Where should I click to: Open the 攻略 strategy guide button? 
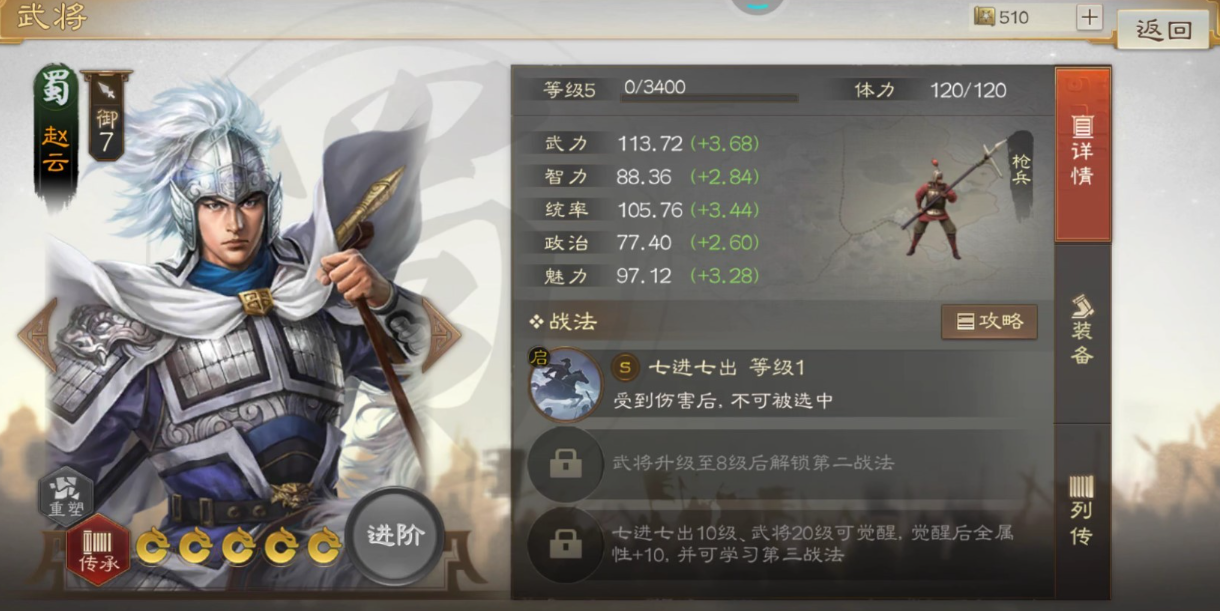[989, 322]
